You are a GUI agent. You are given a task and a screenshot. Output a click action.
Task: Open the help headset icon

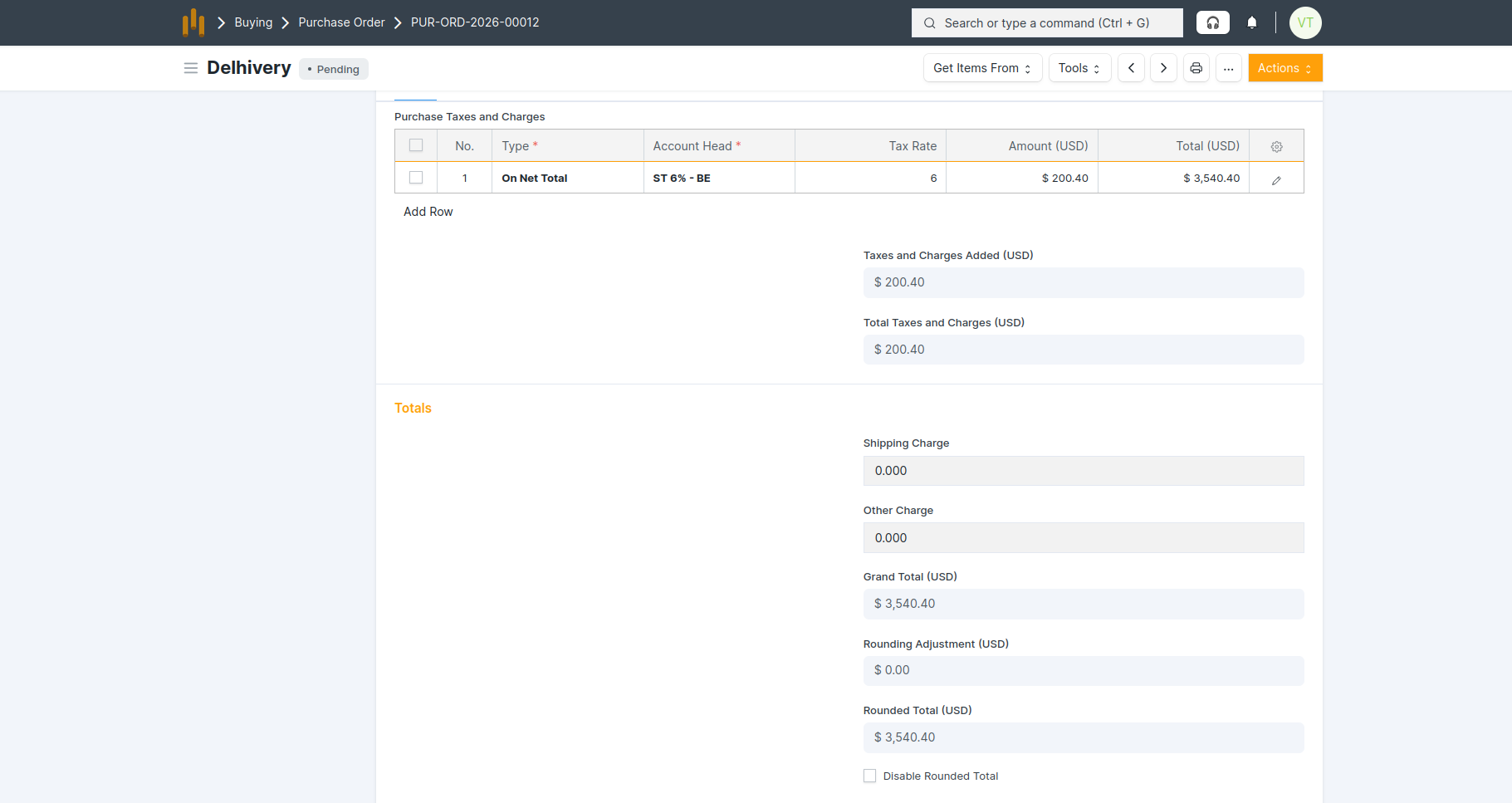(1212, 22)
